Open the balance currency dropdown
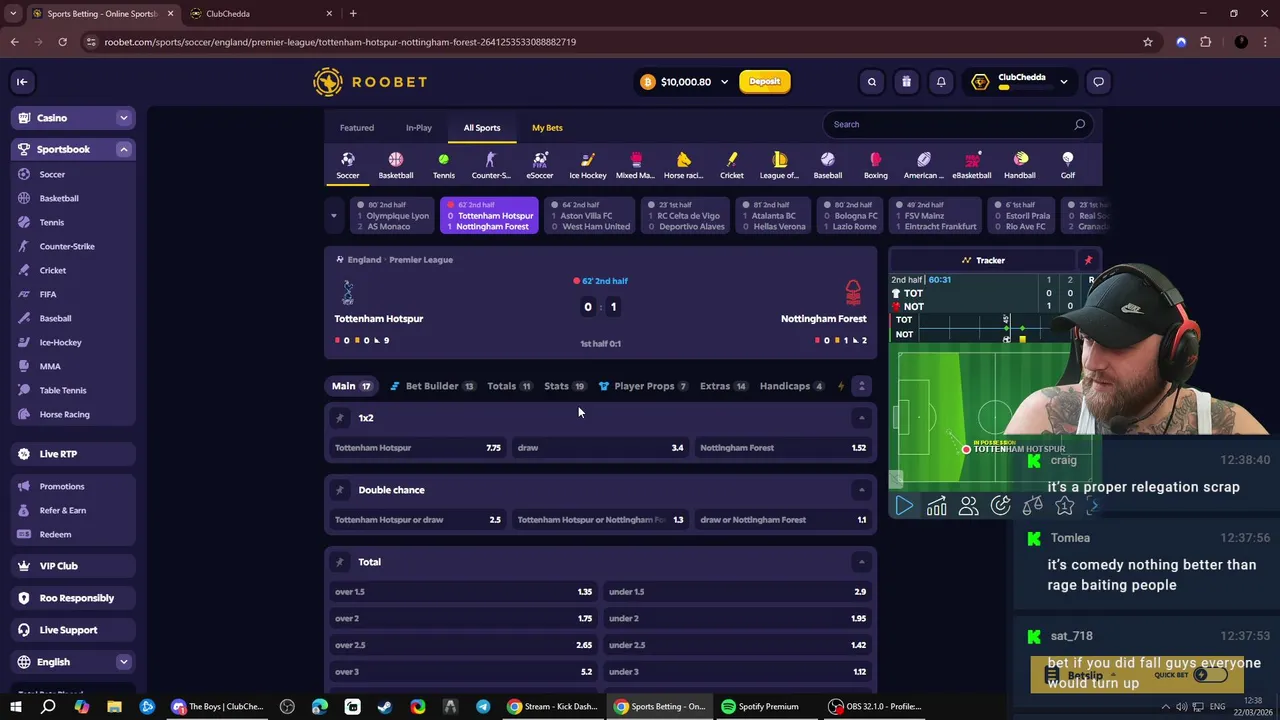Screen dimensions: 1280x720 724,82
